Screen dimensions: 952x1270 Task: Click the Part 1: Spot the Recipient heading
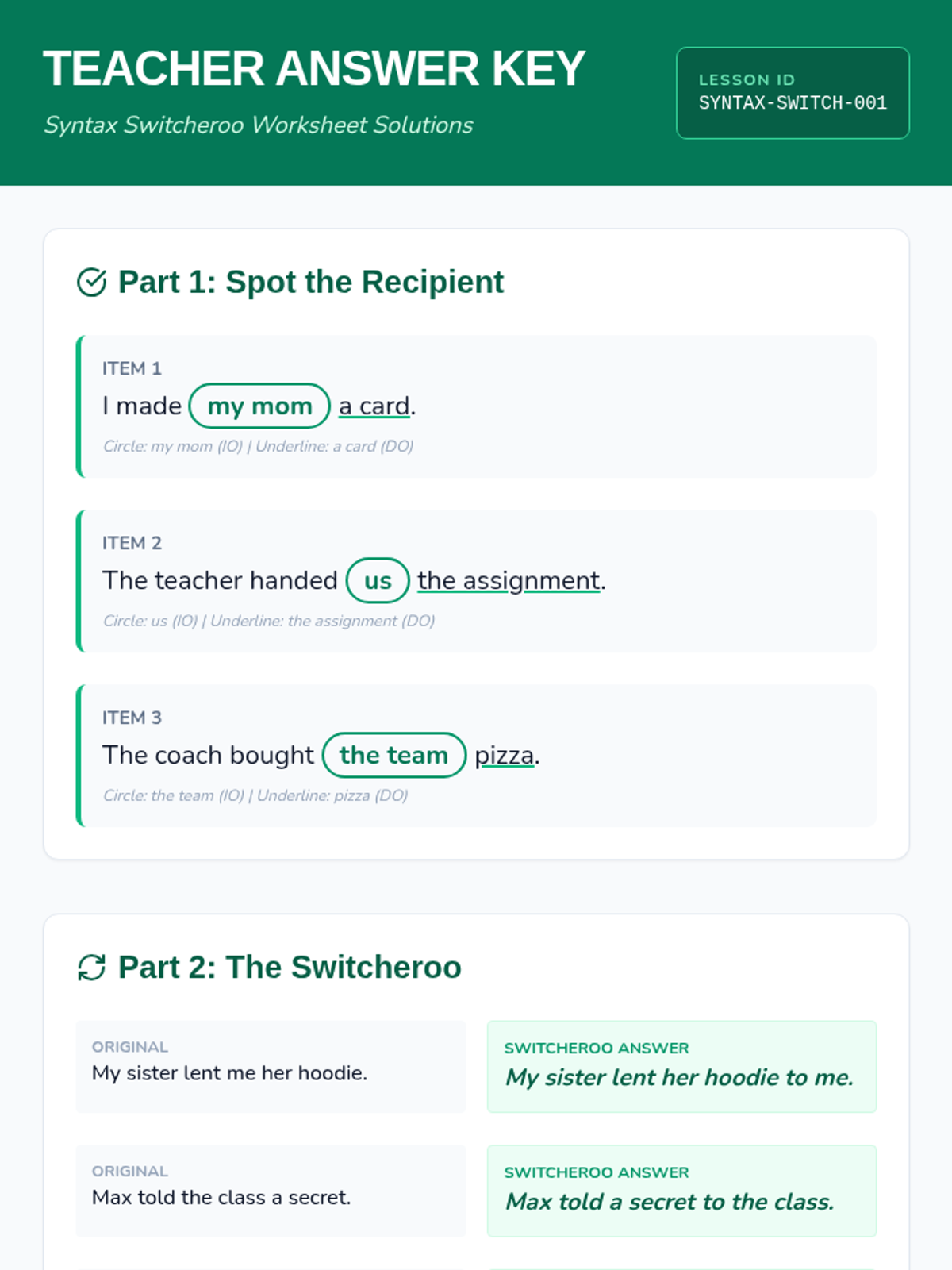(x=310, y=282)
